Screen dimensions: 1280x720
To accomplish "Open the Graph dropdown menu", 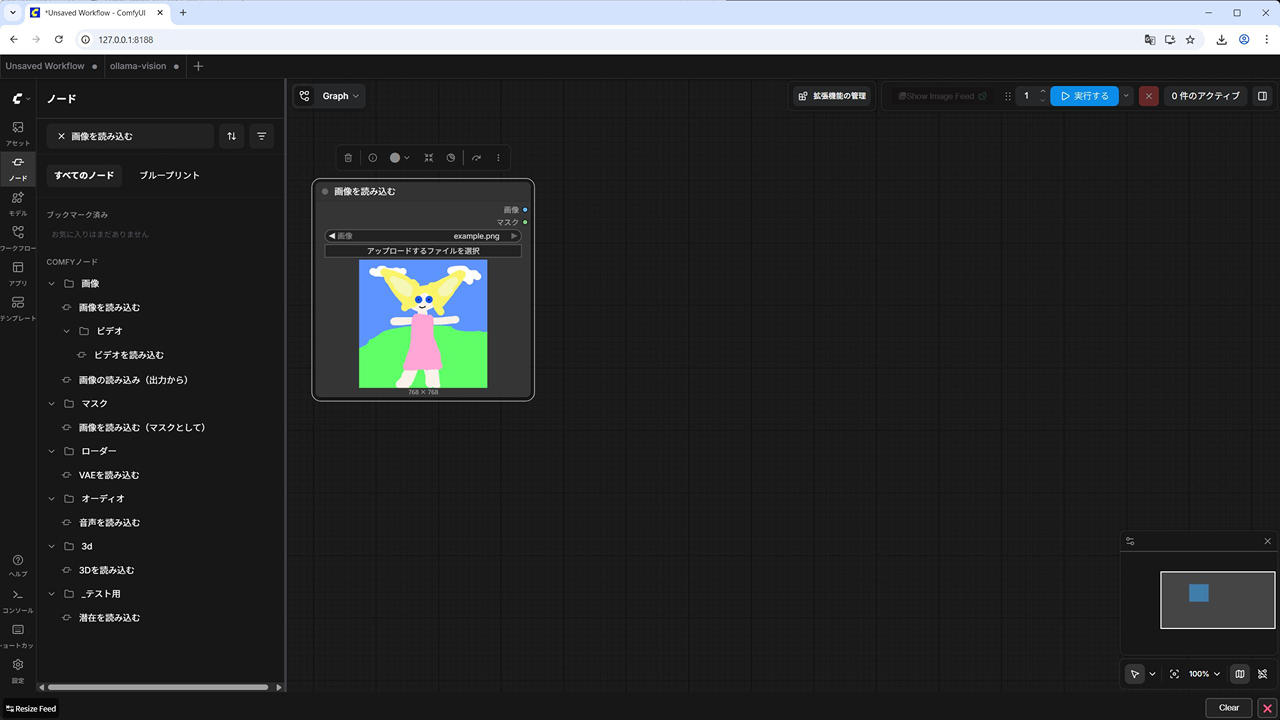I will [x=329, y=96].
